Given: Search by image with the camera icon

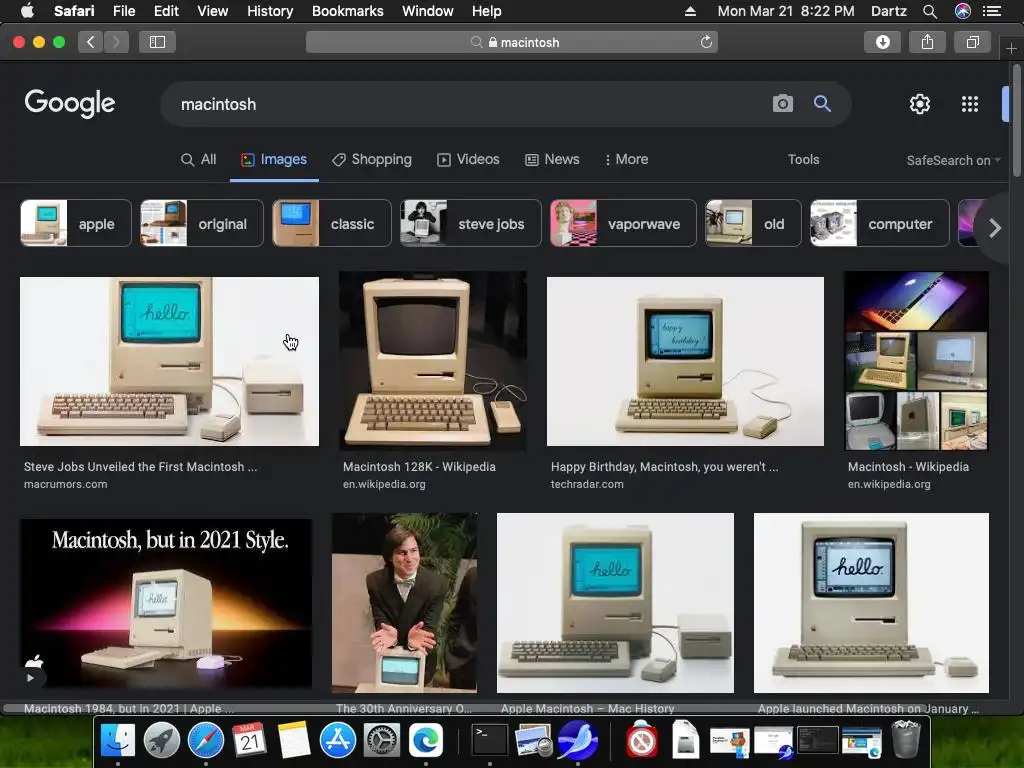Looking at the screenshot, I should coord(782,104).
